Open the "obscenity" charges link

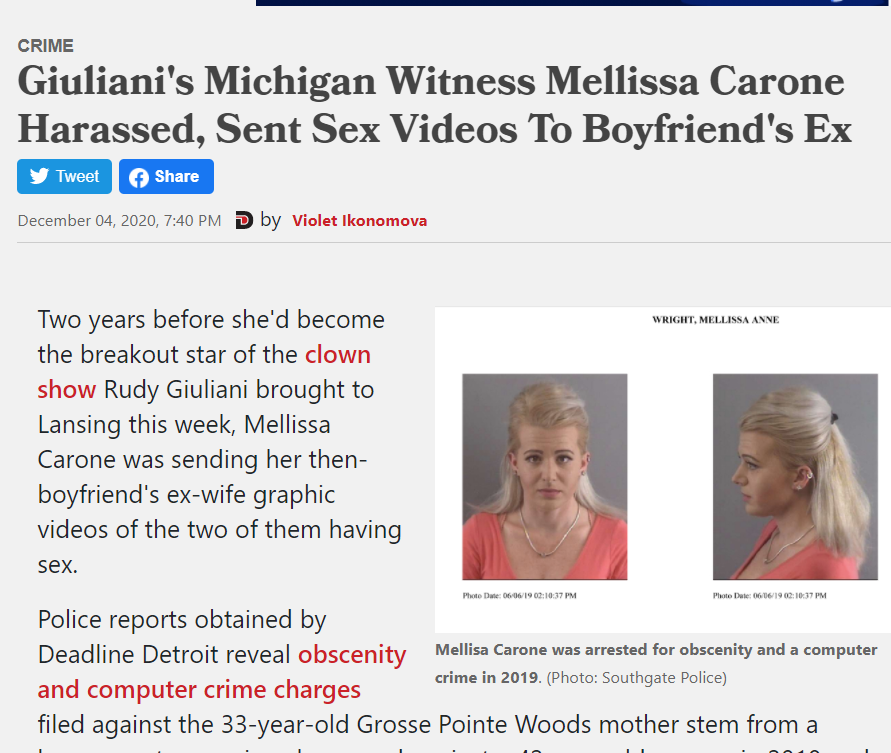click(352, 655)
